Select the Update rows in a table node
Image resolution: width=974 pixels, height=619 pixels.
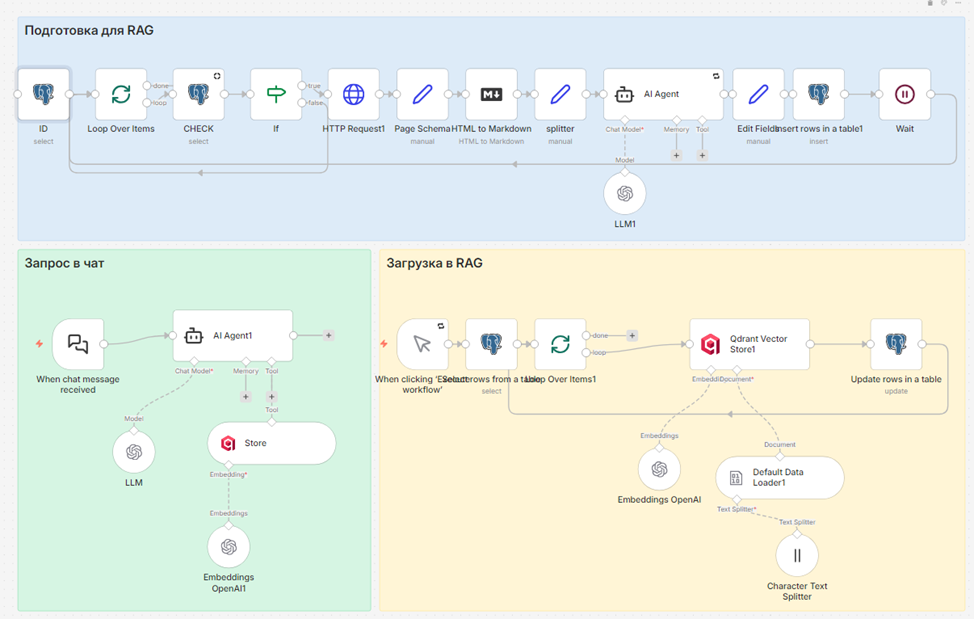tap(896, 344)
